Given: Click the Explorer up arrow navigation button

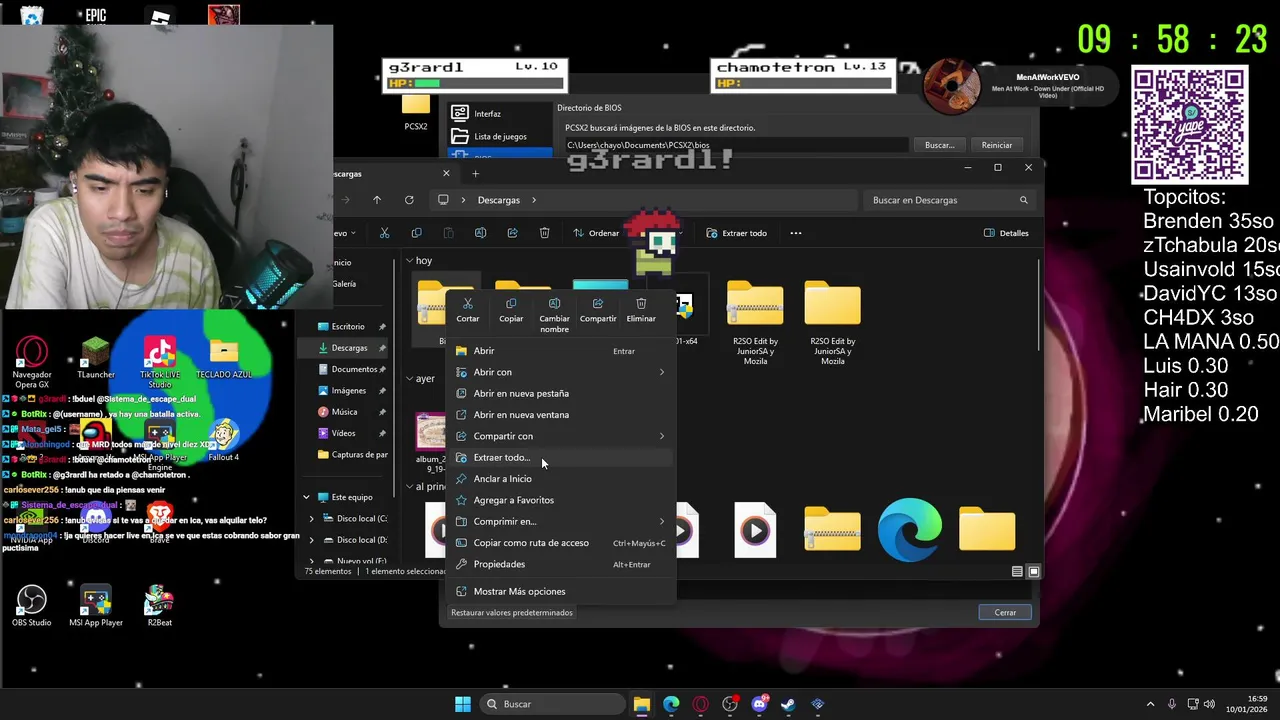Looking at the screenshot, I should [377, 200].
